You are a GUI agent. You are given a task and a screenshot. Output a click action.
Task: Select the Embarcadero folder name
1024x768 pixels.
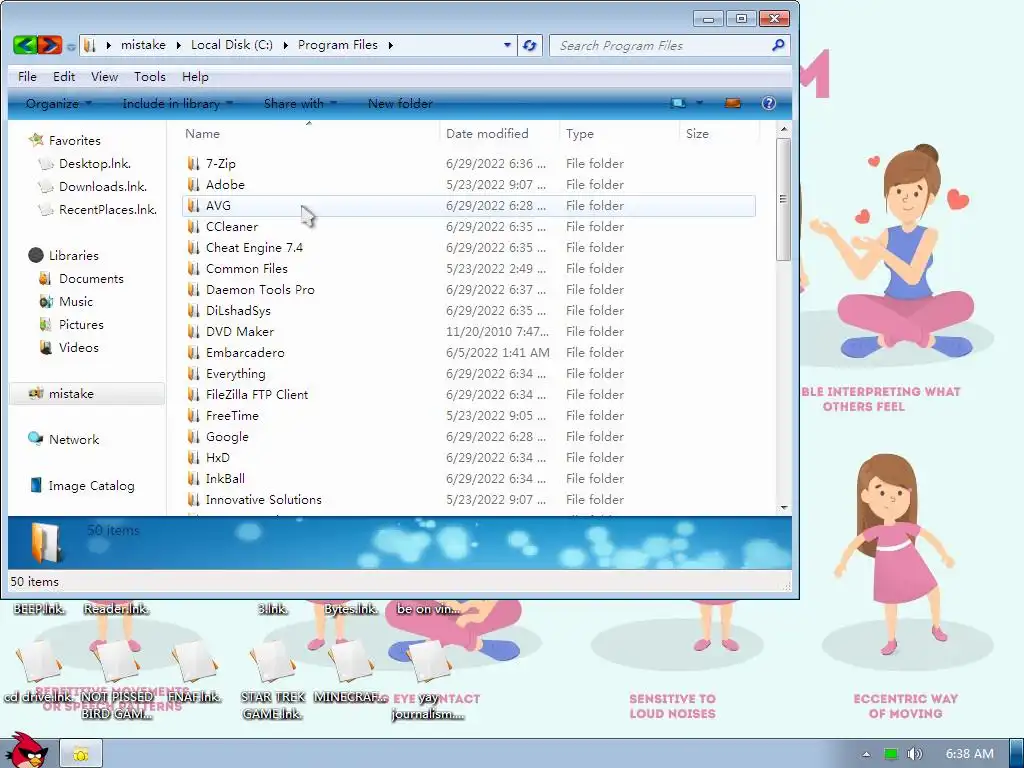click(x=245, y=353)
